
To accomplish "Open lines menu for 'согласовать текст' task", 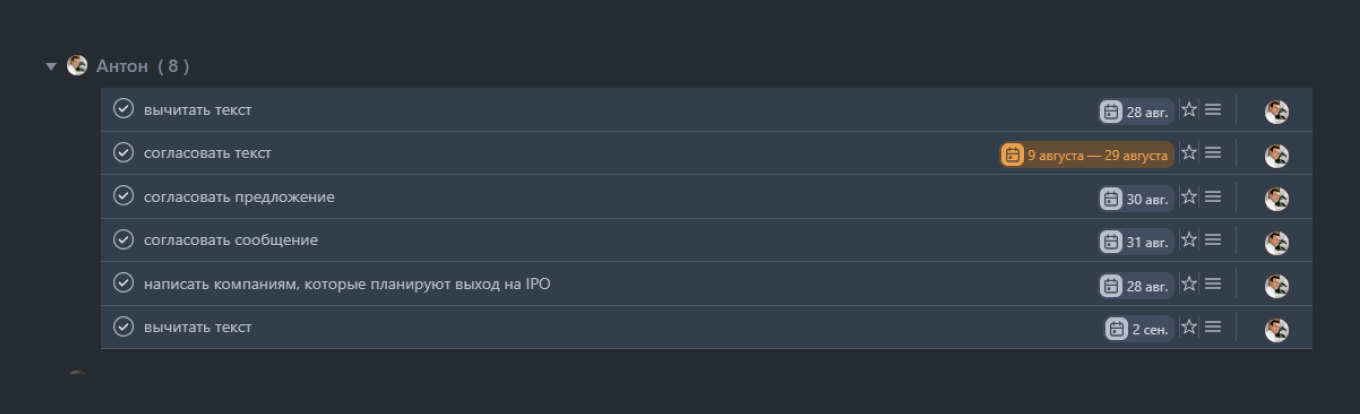I will pyautogui.click(x=1213, y=153).
